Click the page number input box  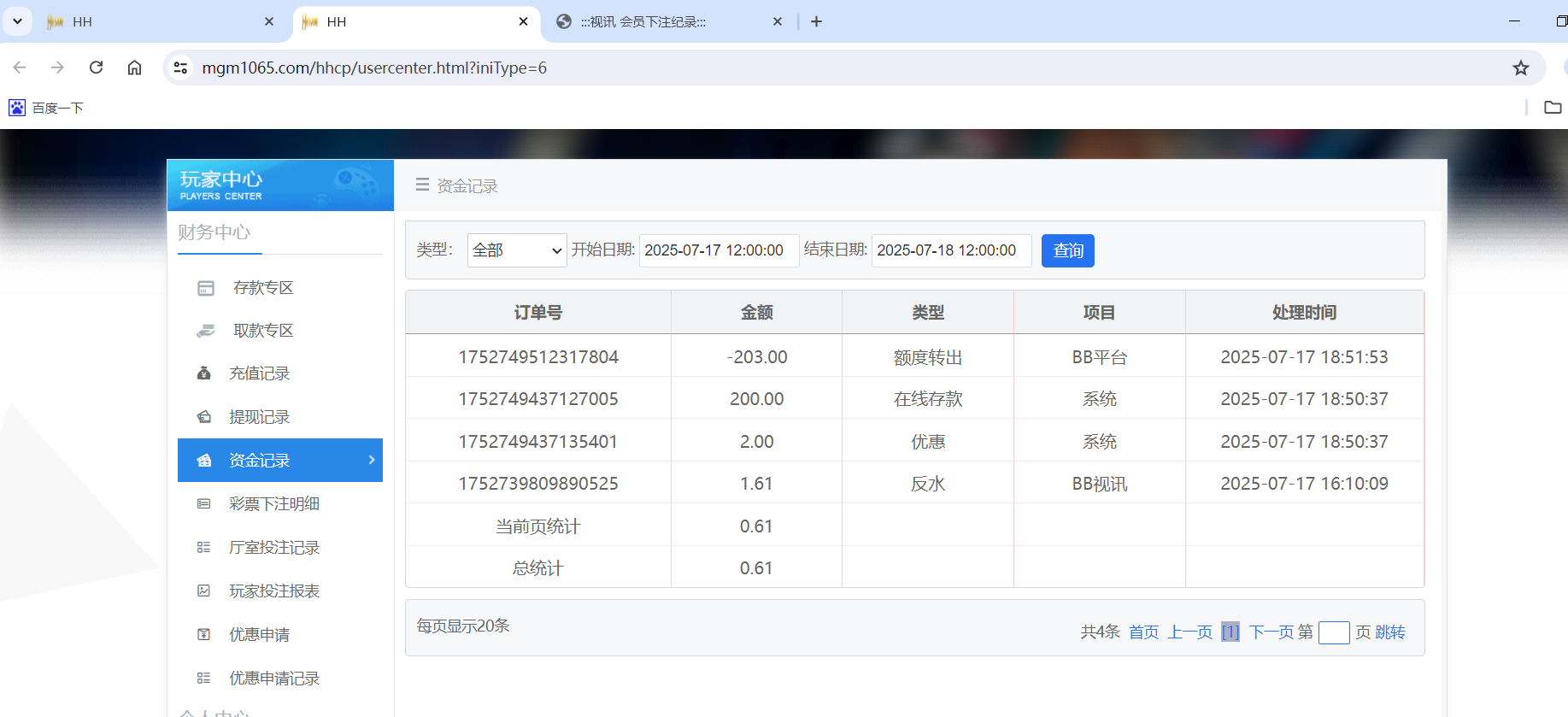[x=1333, y=632]
